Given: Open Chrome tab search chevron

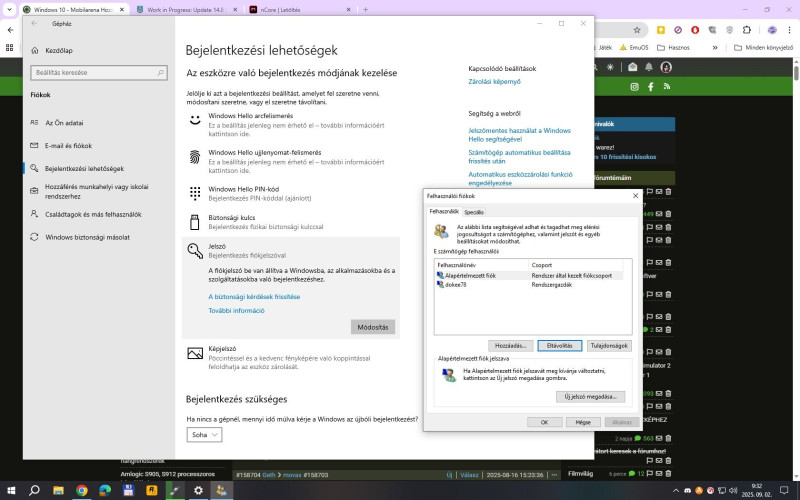Looking at the screenshot, I should tap(9, 9).
